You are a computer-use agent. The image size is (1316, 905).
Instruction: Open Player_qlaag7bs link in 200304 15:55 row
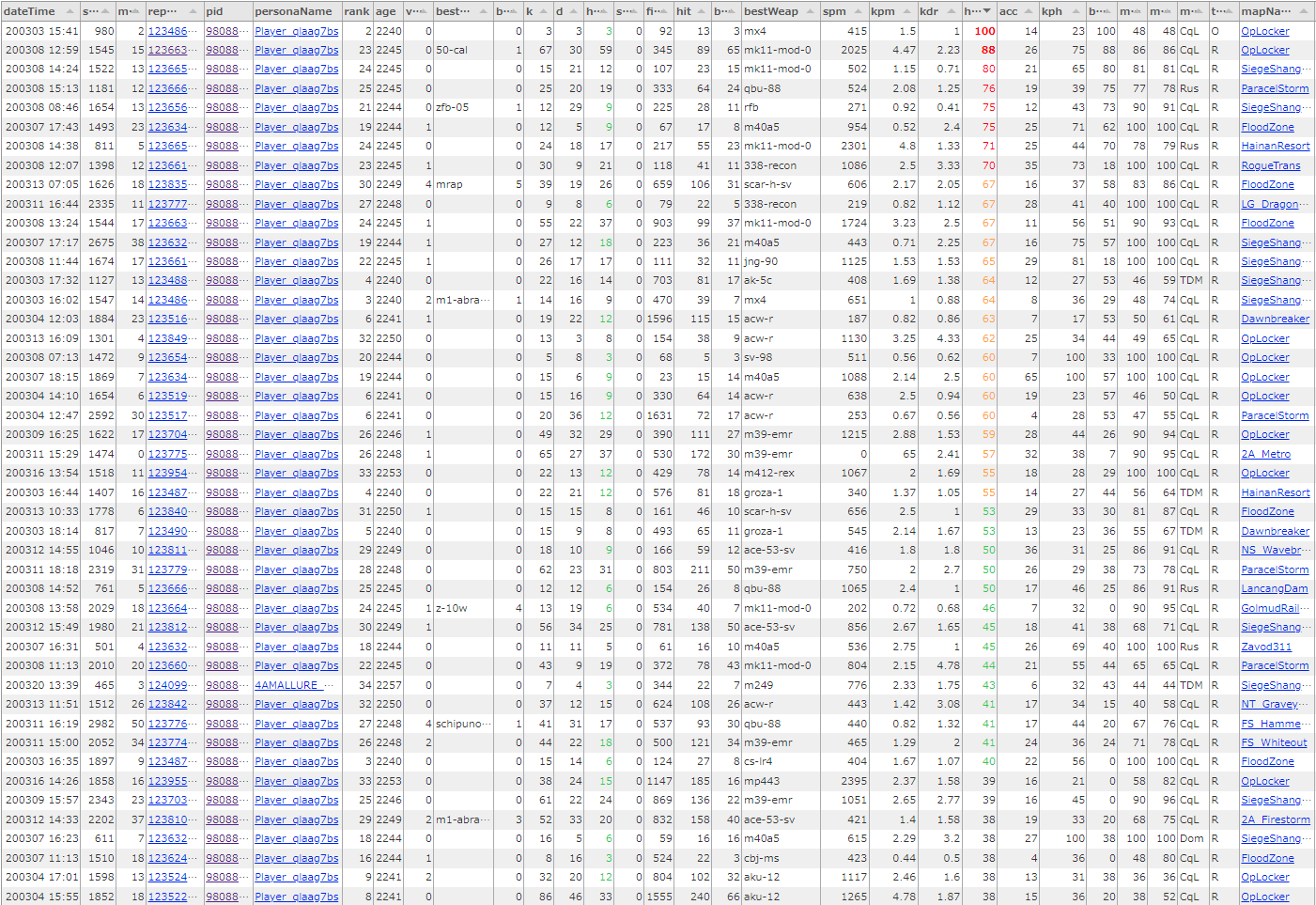tap(296, 897)
